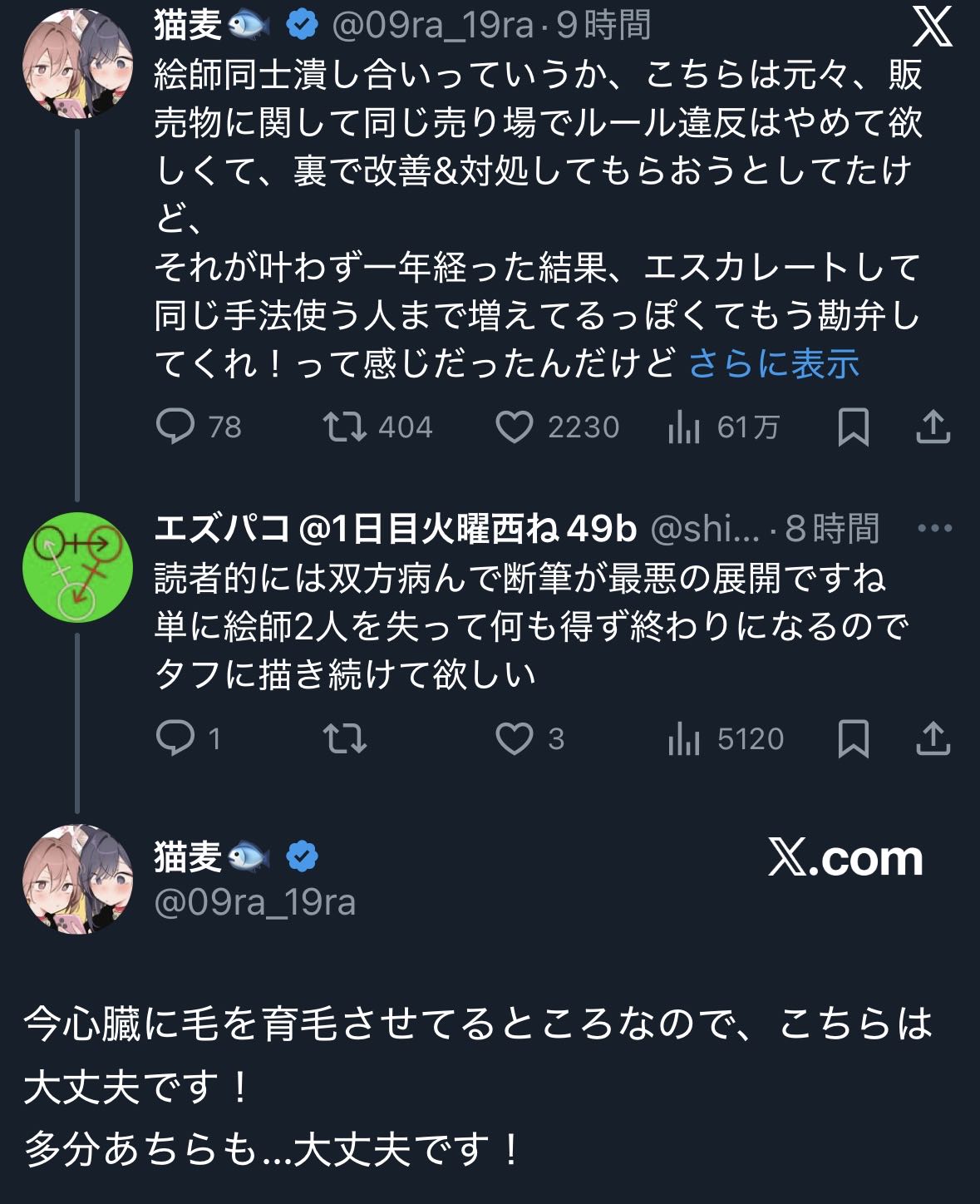980x1204 pixels.
Task: Share エズパコ's reply tweet
Action: coord(933,738)
